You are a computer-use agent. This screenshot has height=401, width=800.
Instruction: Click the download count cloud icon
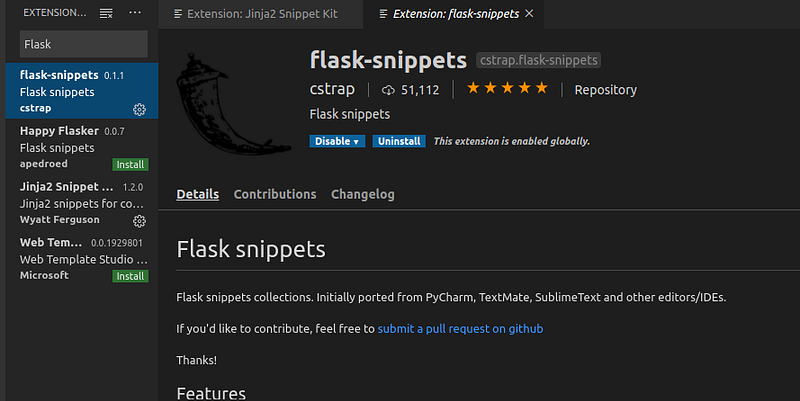pyautogui.click(x=388, y=90)
